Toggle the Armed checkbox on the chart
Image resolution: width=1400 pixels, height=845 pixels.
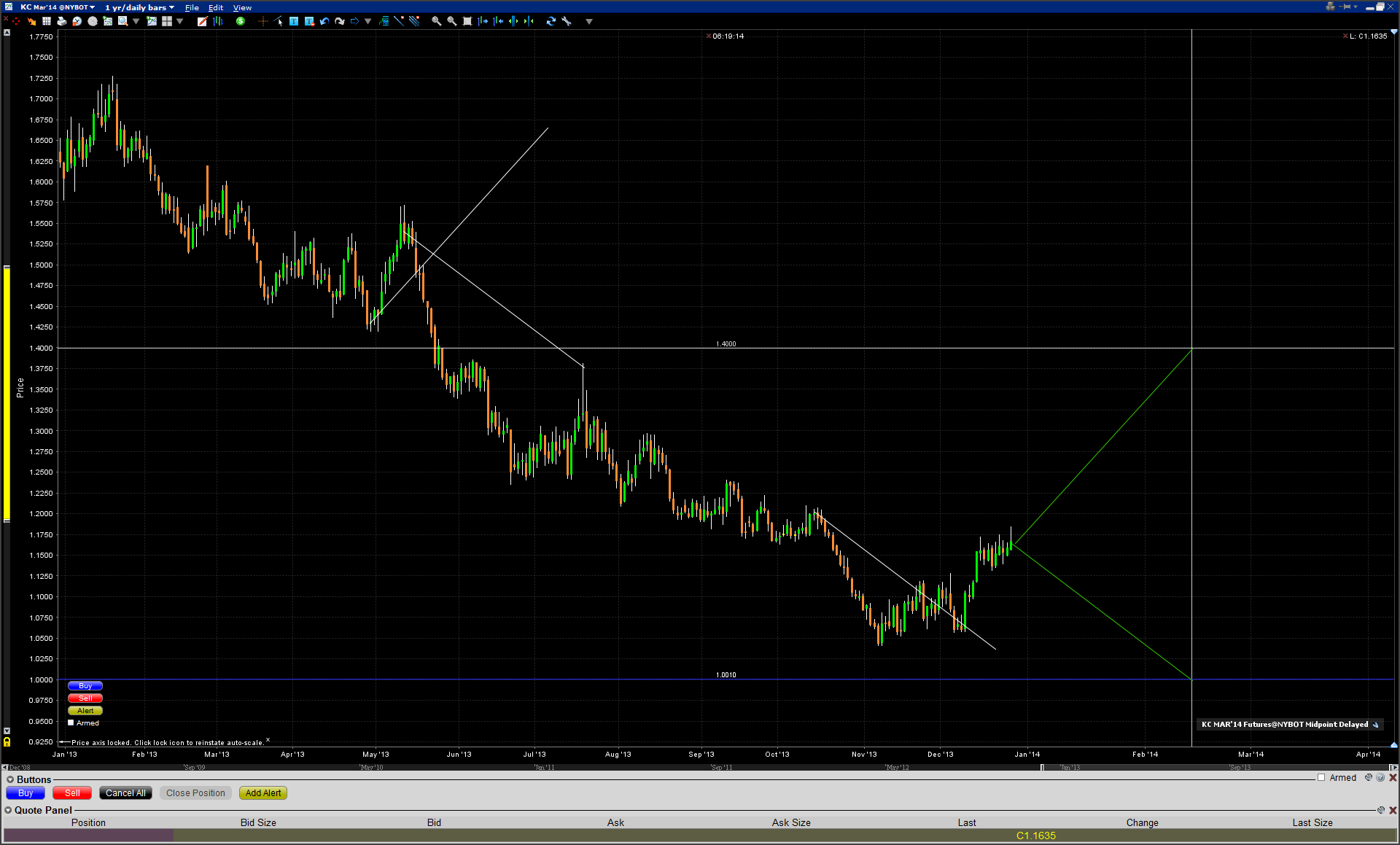(x=71, y=723)
